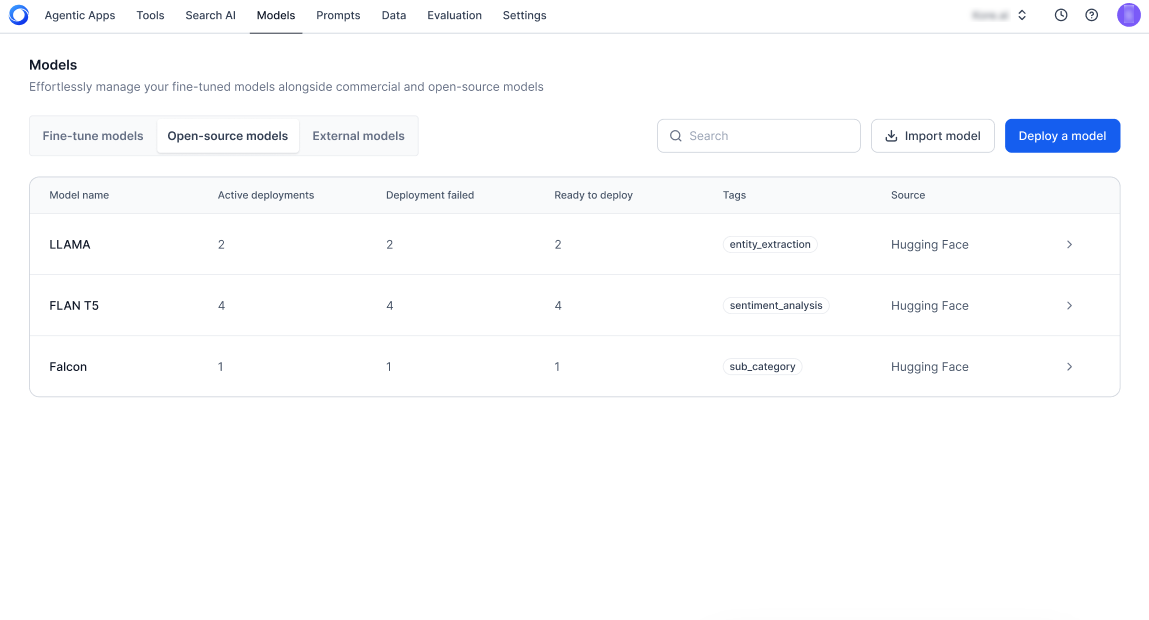The height and width of the screenshot is (620, 1149).
Task: Click the Deploy a model button
Action: click(x=1062, y=136)
